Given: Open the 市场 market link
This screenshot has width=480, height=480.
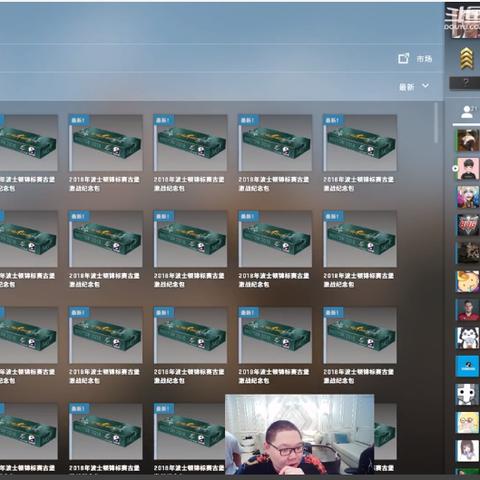Looking at the screenshot, I should coord(415,59).
